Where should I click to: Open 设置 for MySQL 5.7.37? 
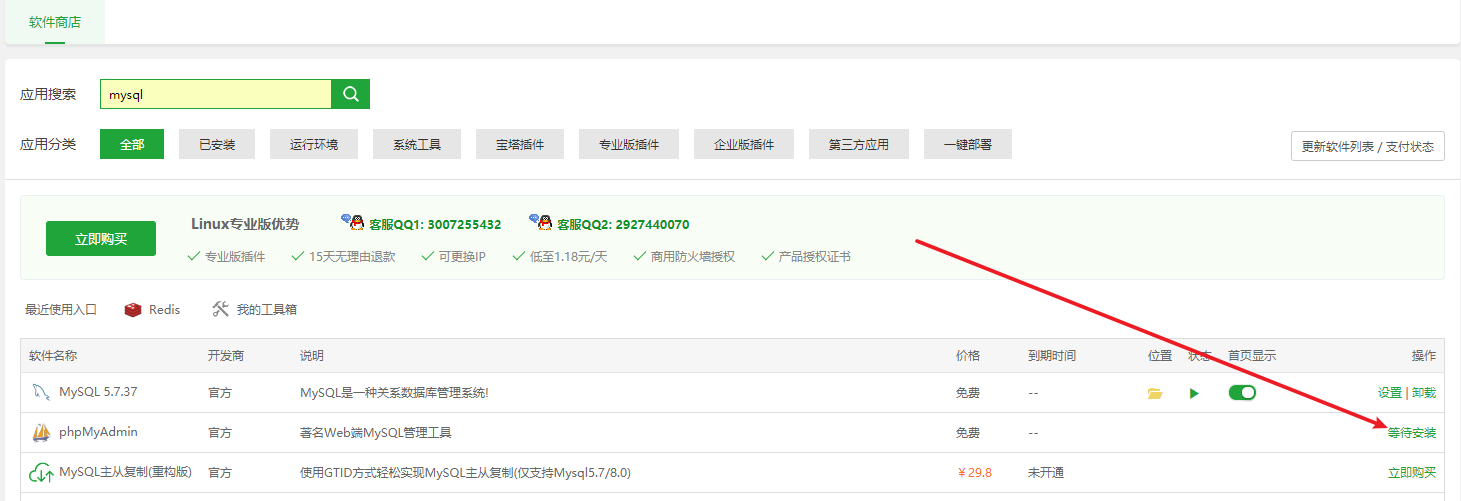[x=1389, y=393]
